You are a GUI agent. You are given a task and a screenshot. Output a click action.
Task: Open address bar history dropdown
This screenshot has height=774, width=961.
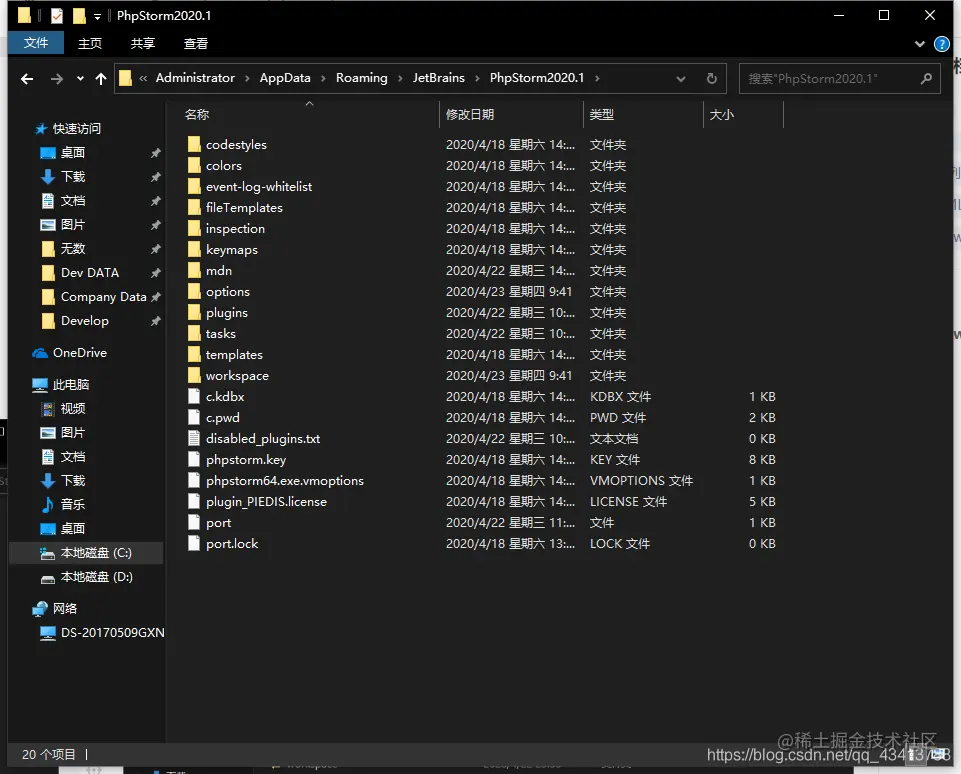click(x=680, y=78)
